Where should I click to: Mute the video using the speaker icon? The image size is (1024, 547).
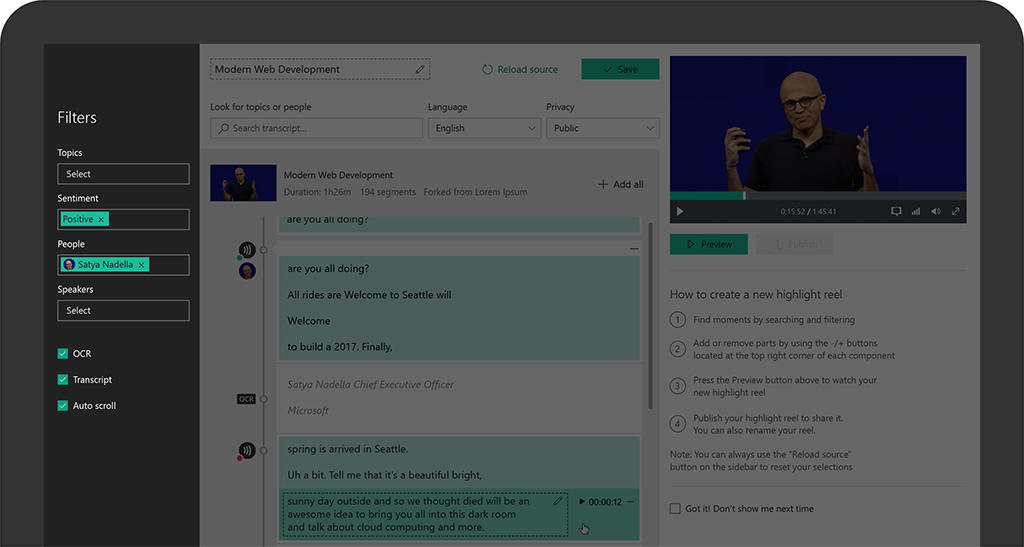(936, 211)
